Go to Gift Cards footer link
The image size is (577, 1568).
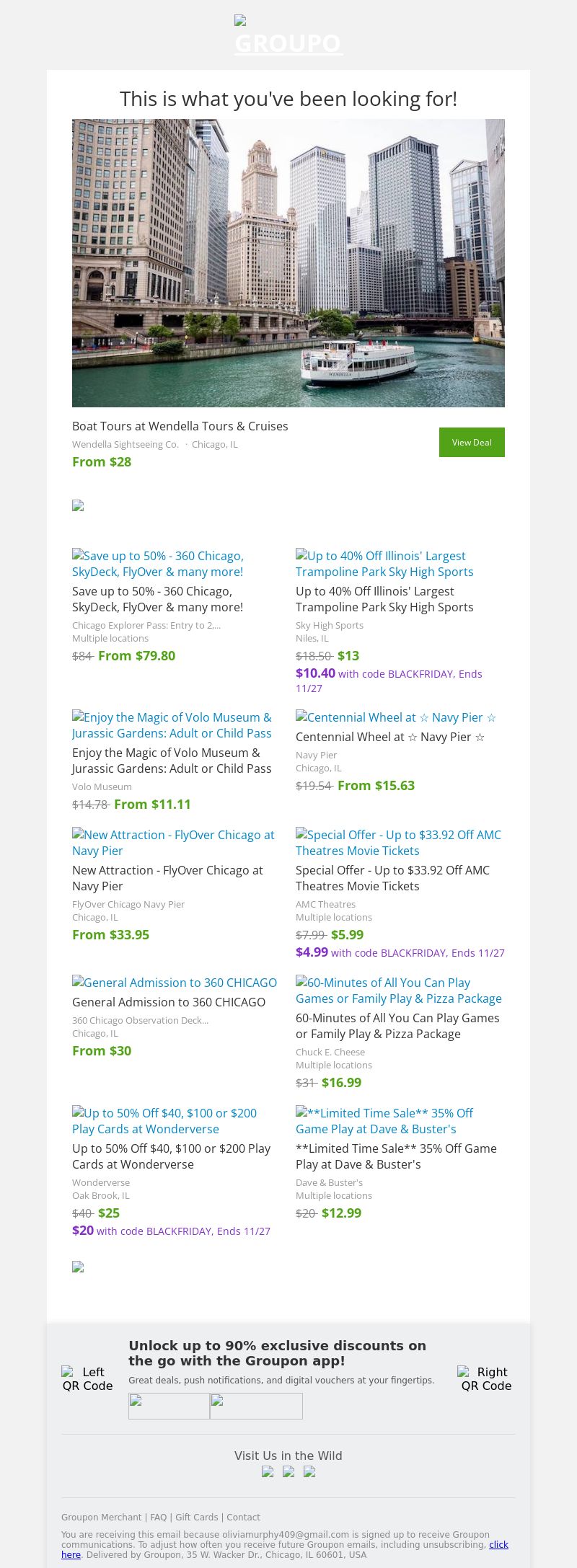197,1518
